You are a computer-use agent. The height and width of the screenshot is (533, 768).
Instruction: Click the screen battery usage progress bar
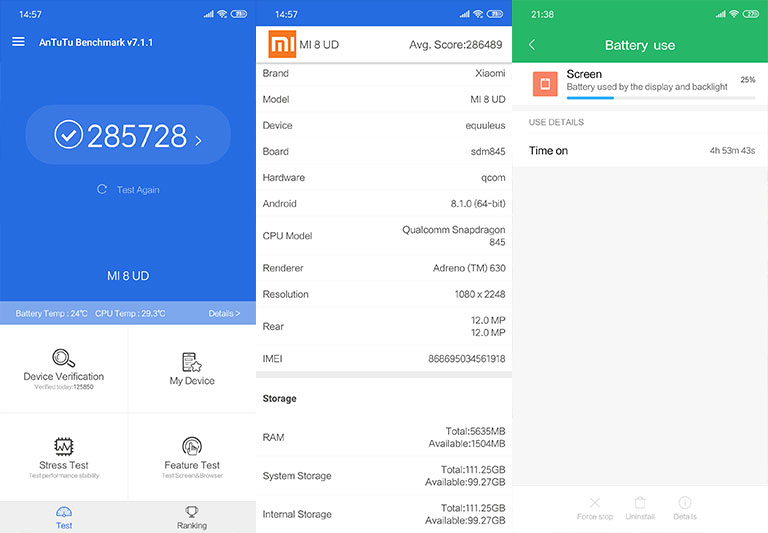click(660, 98)
